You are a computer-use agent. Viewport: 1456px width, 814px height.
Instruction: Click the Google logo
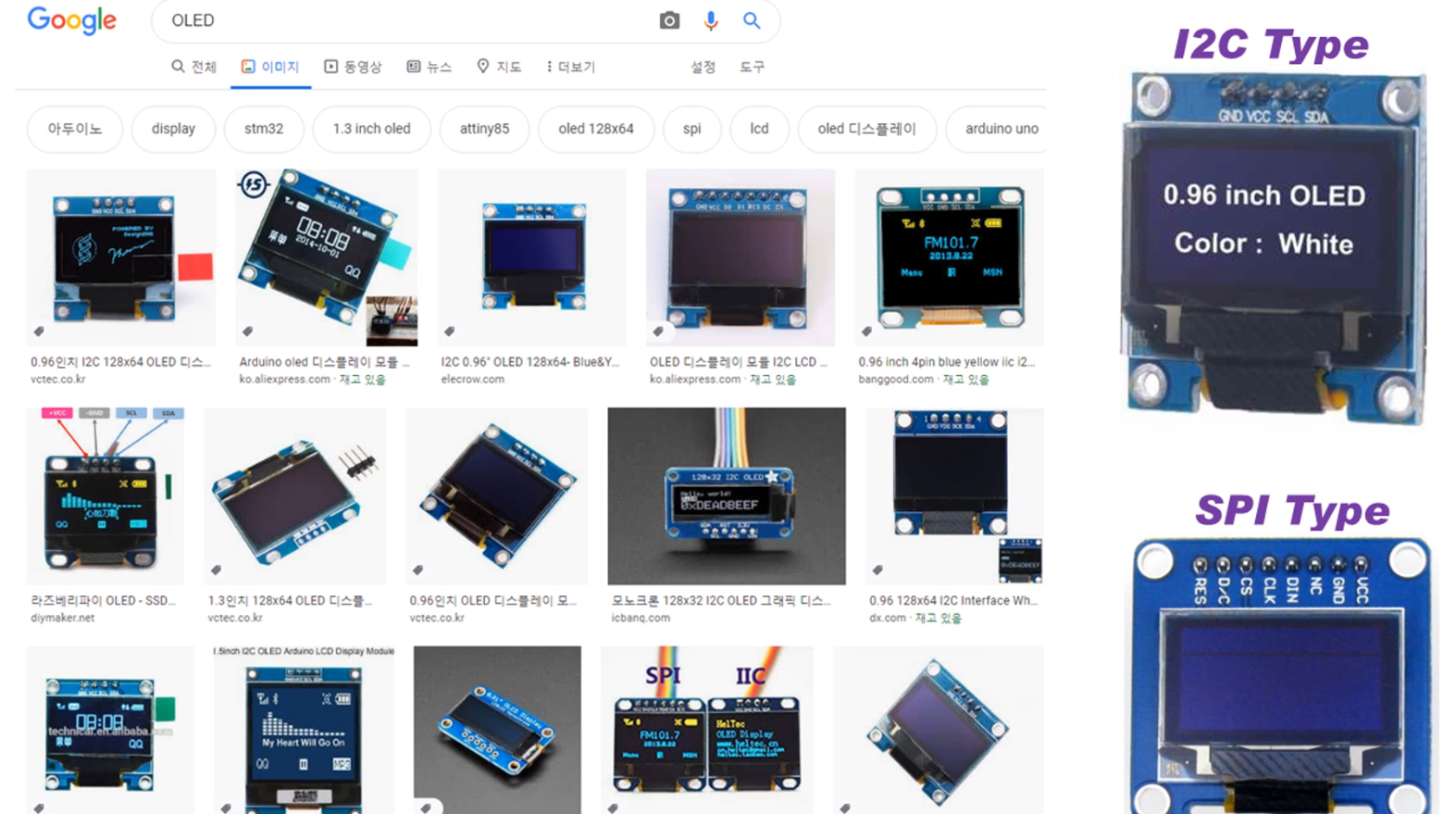click(72, 20)
